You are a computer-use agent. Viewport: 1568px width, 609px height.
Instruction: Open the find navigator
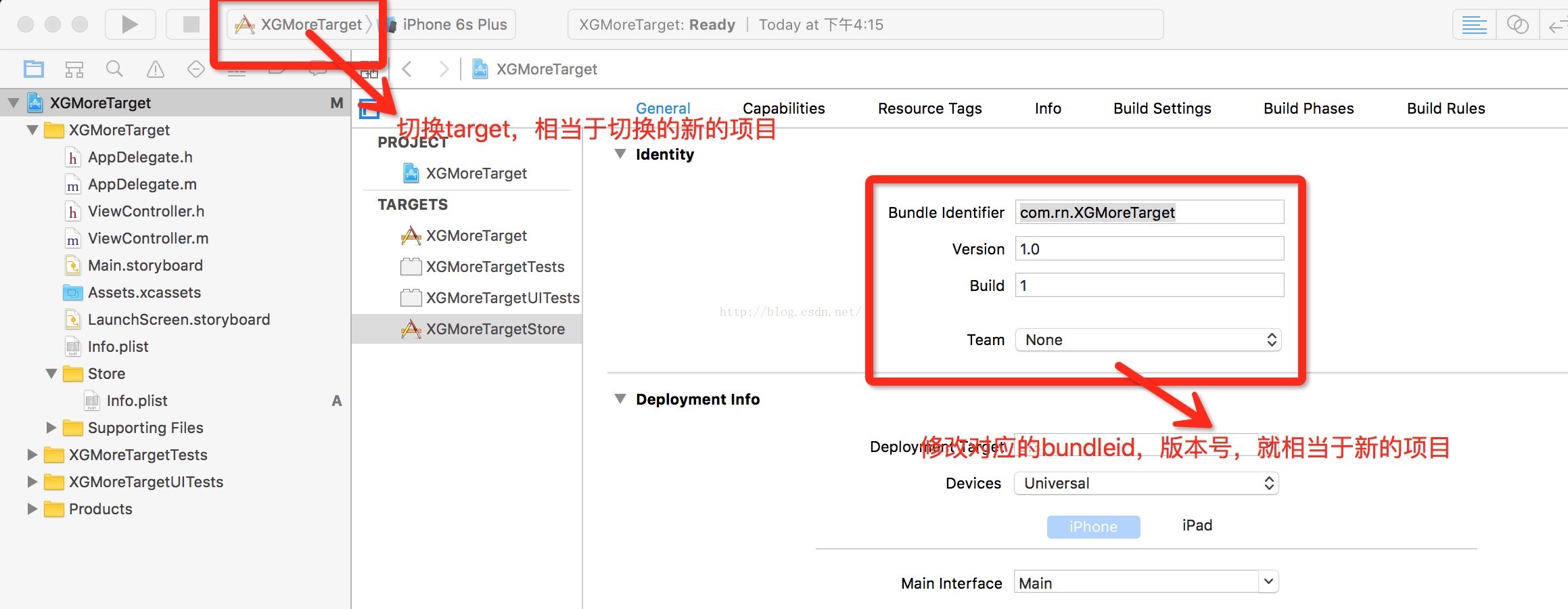coord(115,69)
